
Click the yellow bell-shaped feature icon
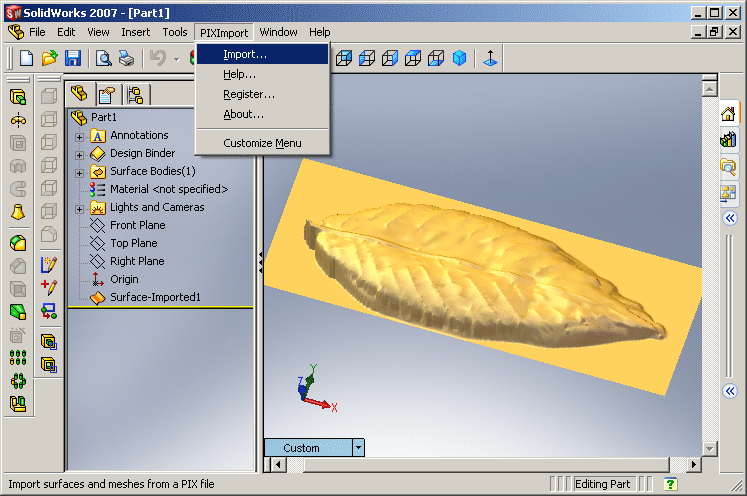click(18, 213)
